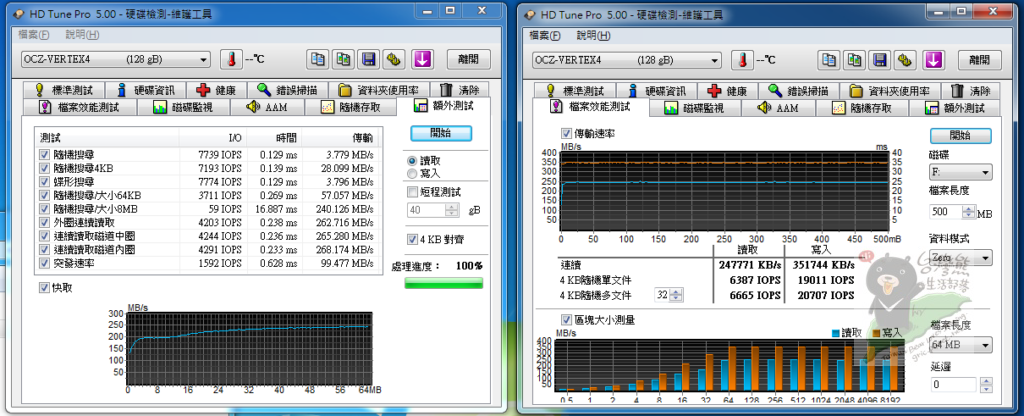Click 離開 button in right window
Viewport: 1024px width, 416px height.
pyautogui.click(x=980, y=60)
